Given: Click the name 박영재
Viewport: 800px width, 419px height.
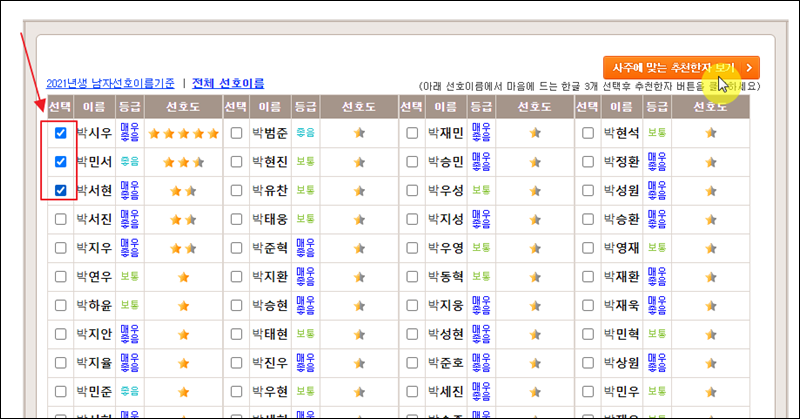Looking at the screenshot, I should [621, 248].
